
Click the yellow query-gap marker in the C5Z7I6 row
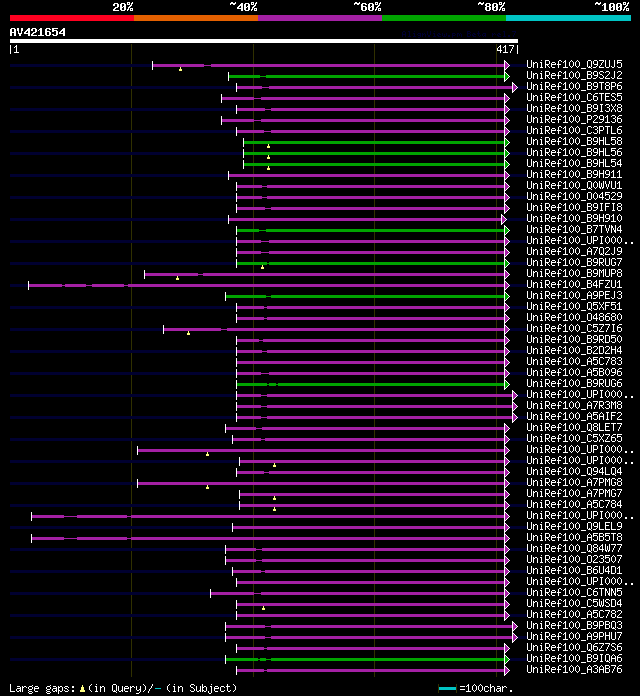pyautogui.click(x=189, y=333)
